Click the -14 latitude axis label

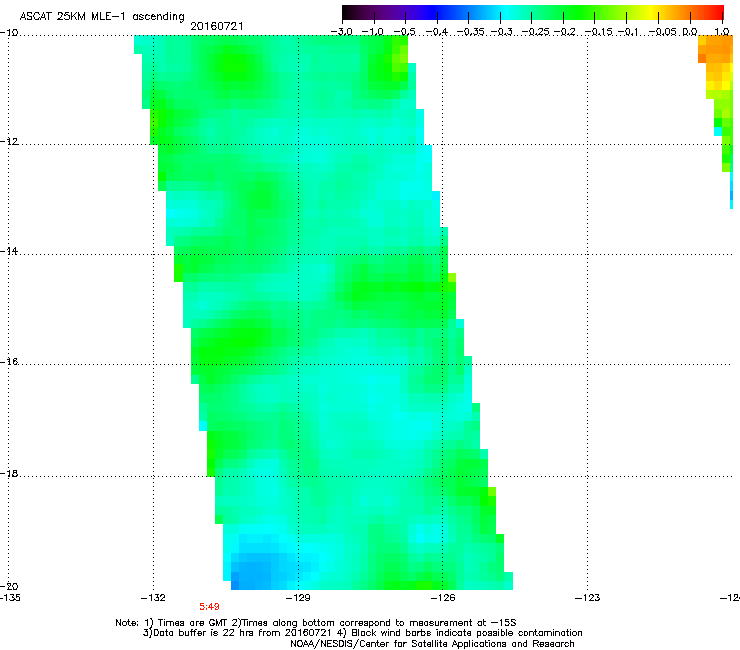9,251
